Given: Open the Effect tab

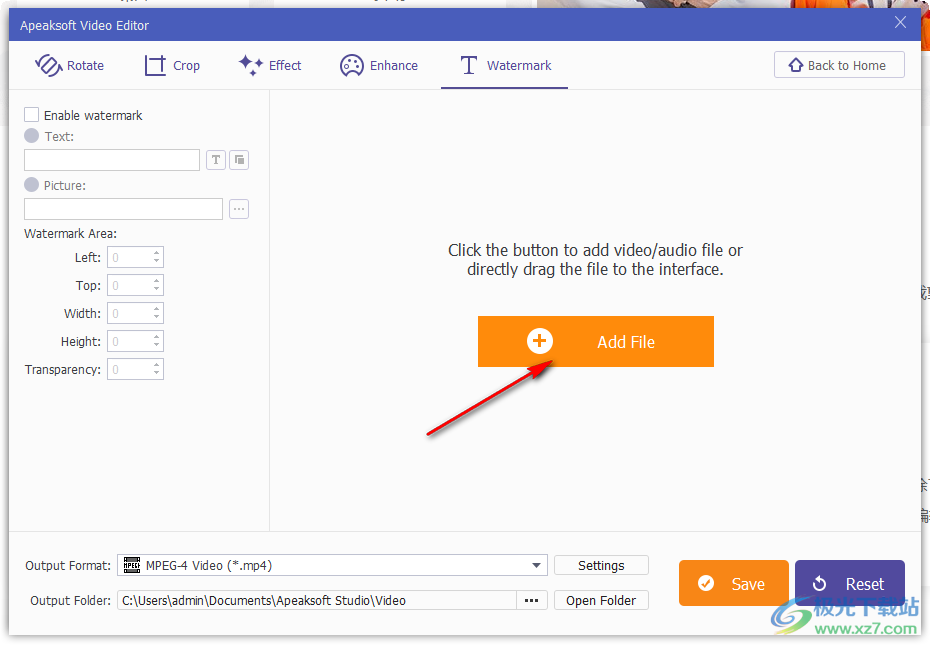Looking at the screenshot, I should coord(270,65).
